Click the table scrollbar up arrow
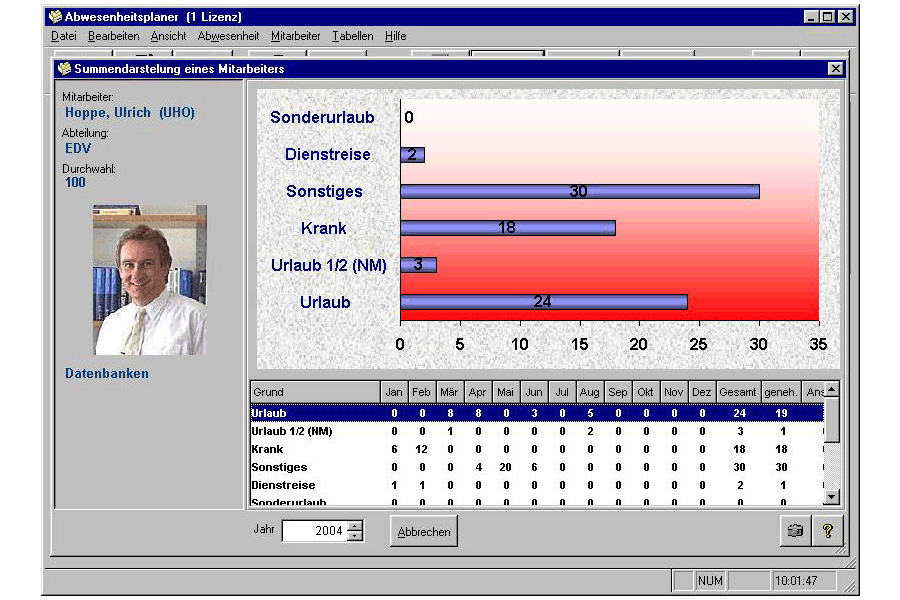900x600 pixels. 831,389
